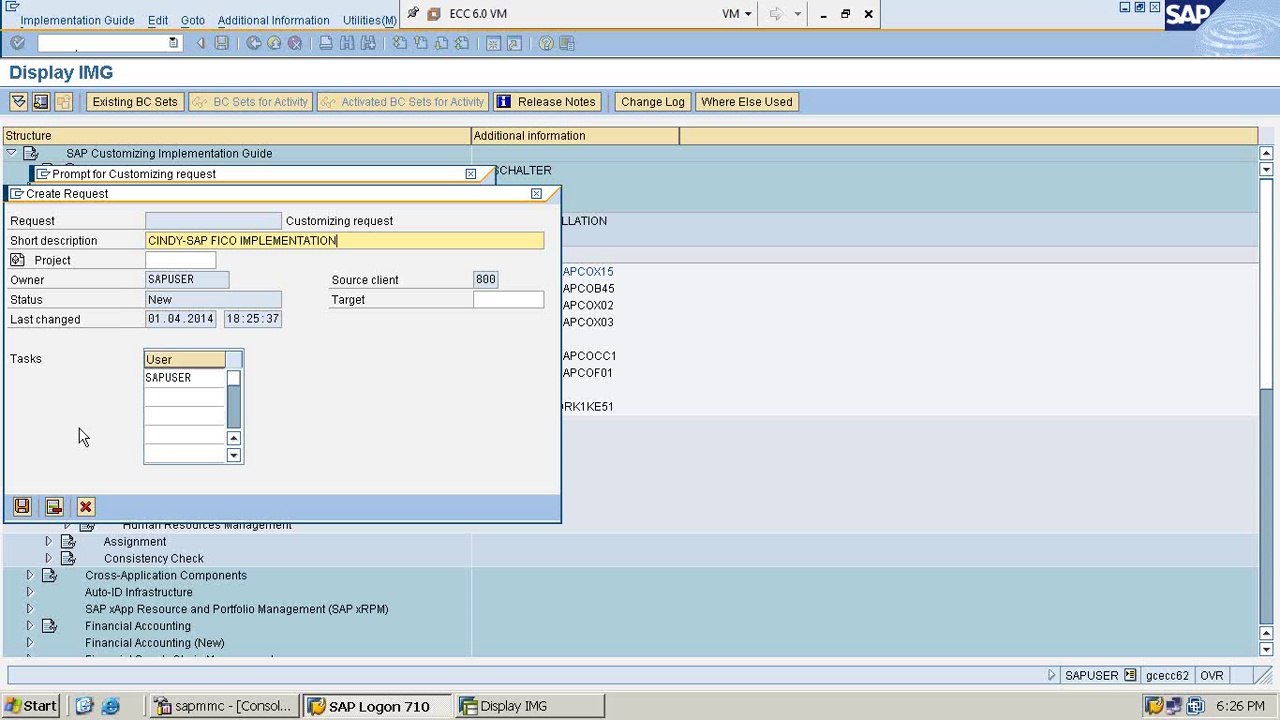Expand the Auto-ID Infrastructure node
The image size is (1280, 720).
click(29, 592)
